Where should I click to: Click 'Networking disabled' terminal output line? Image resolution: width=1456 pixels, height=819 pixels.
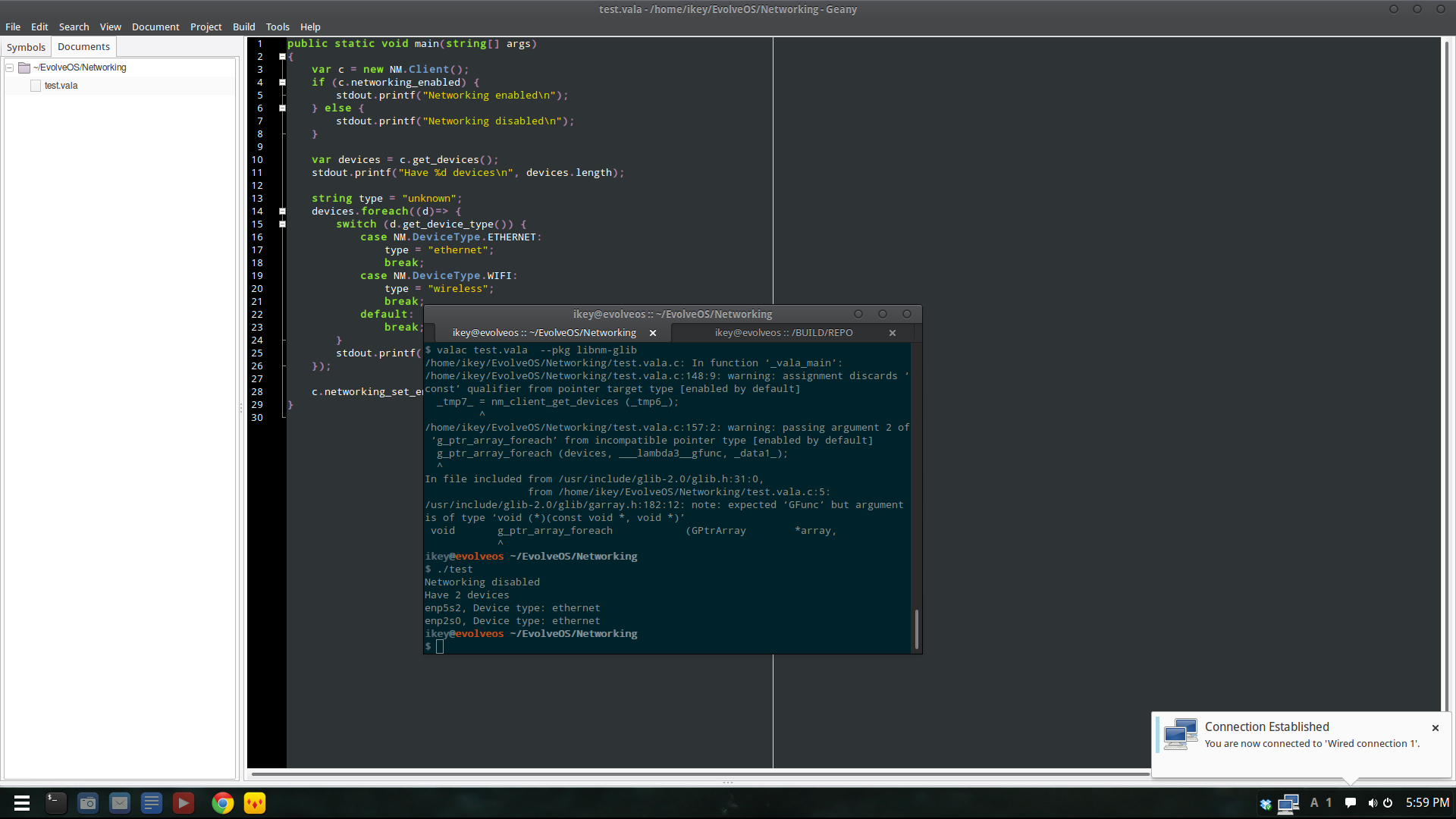coord(482,582)
